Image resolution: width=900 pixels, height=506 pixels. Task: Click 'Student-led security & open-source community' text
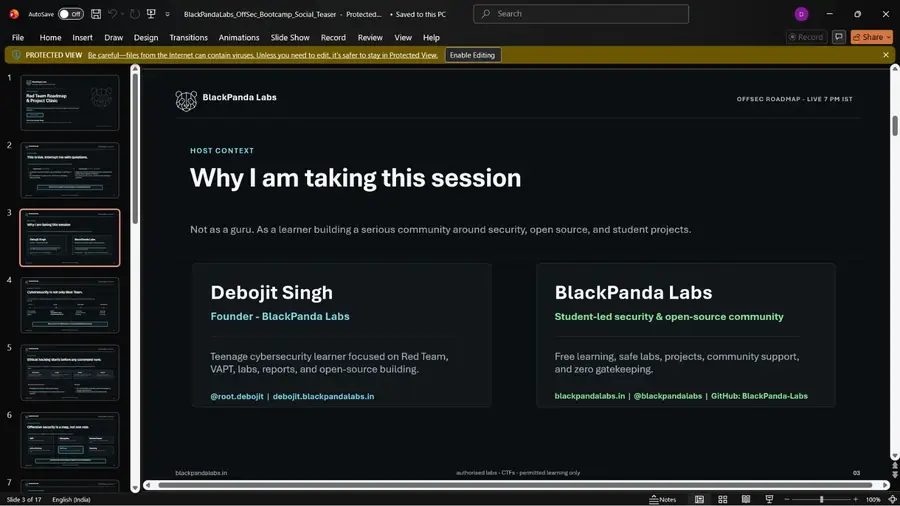coord(669,317)
